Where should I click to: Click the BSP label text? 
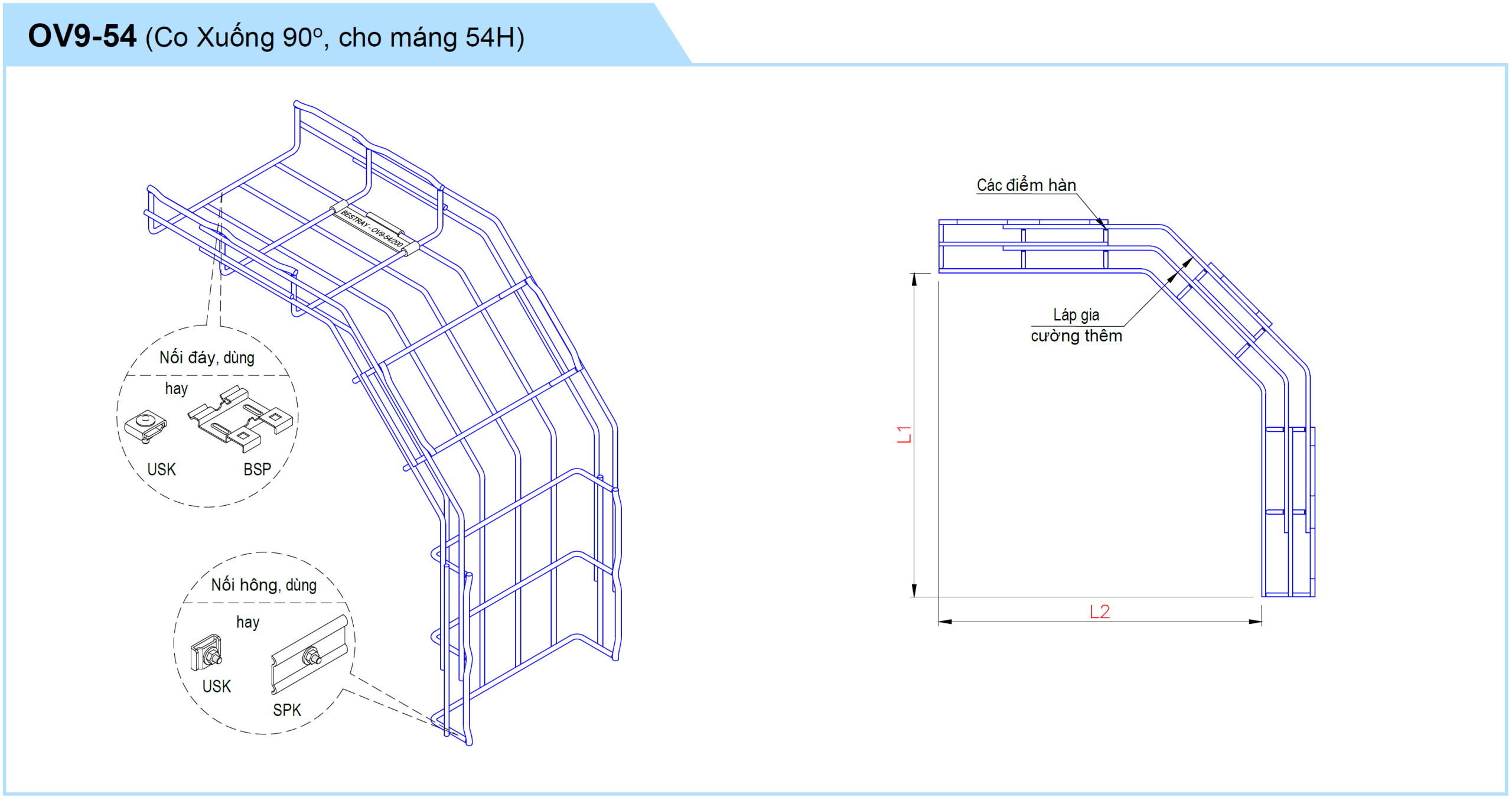pos(257,469)
